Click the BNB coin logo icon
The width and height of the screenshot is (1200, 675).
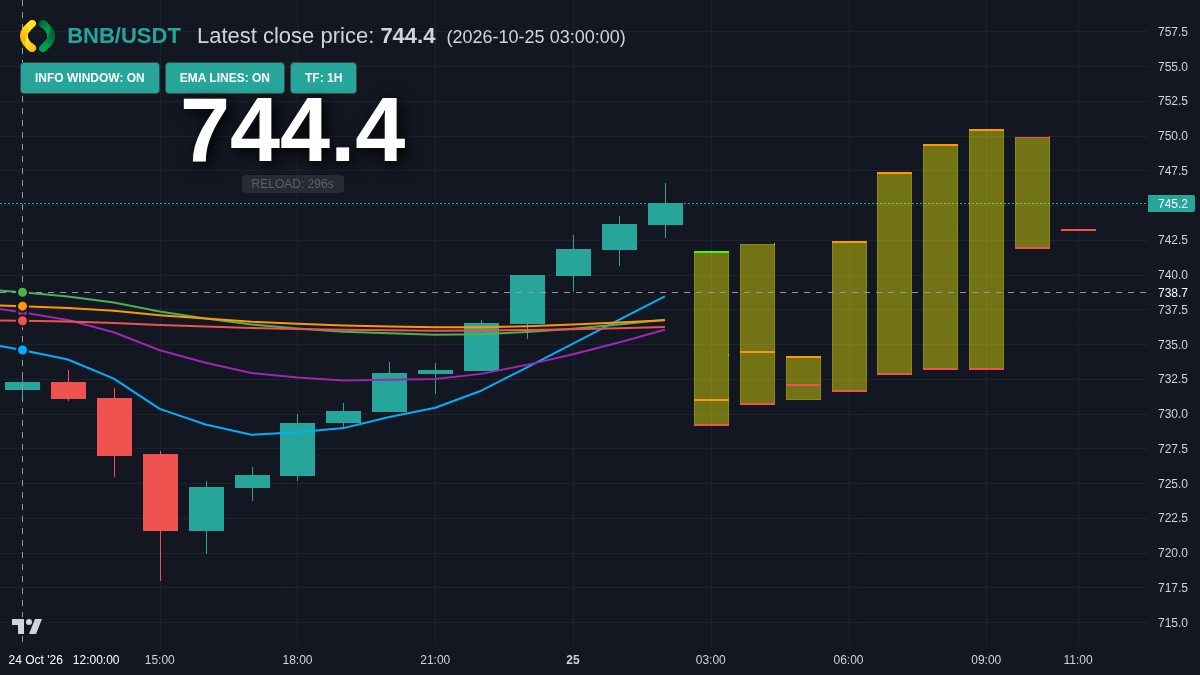point(37,36)
